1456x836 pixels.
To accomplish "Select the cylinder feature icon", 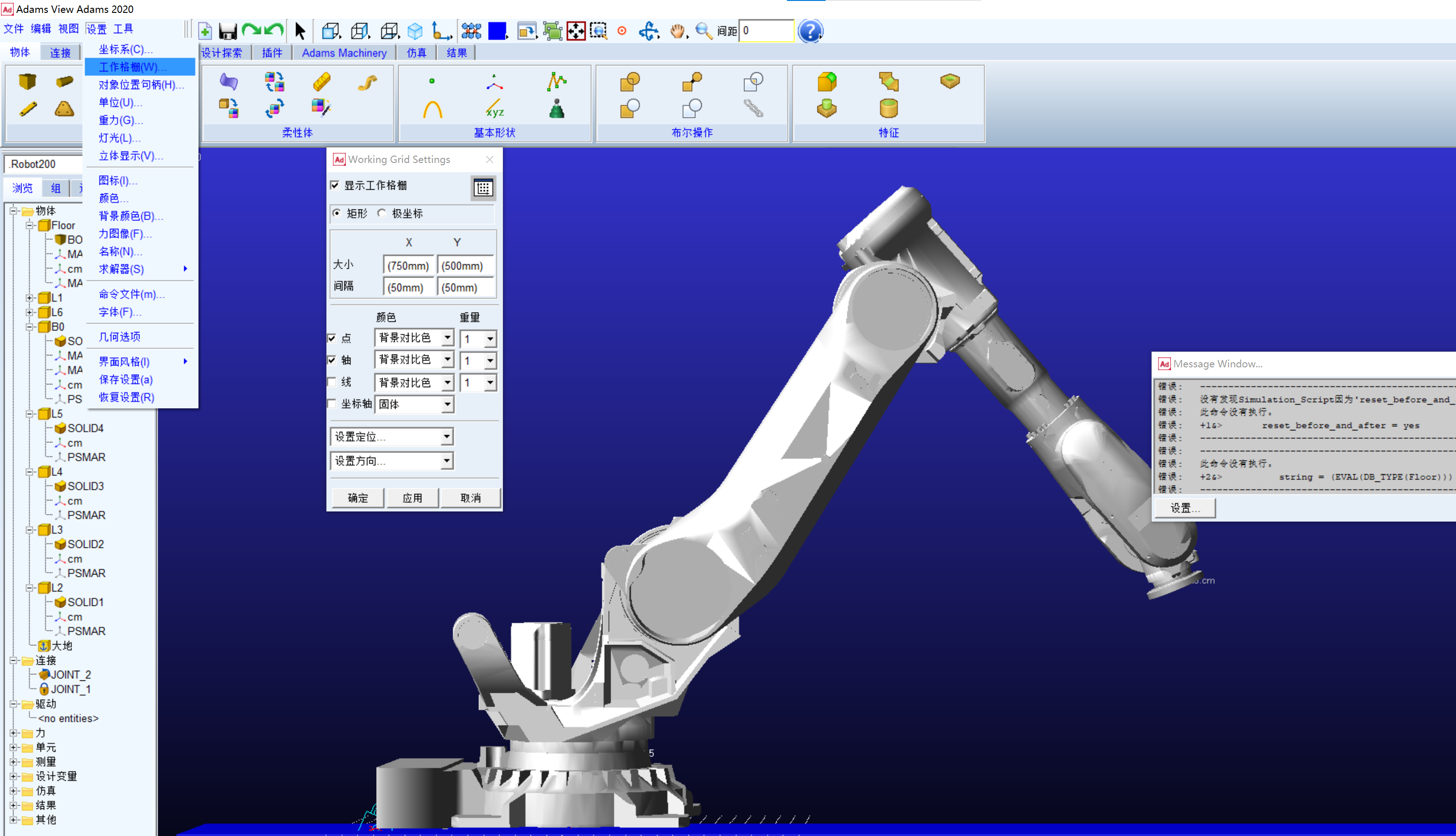I will (x=888, y=108).
